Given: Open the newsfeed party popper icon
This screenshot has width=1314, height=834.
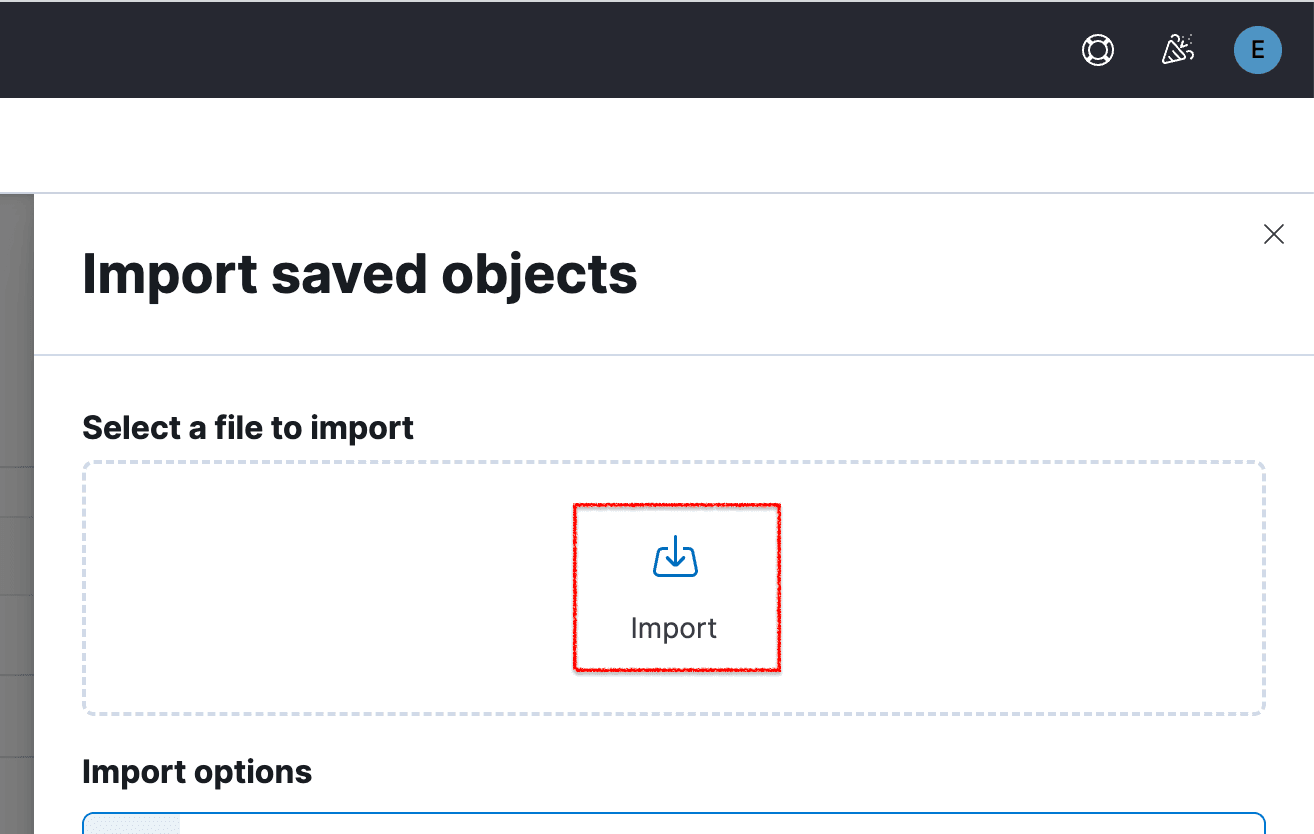Looking at the screenshot, I should [1178, 50].
